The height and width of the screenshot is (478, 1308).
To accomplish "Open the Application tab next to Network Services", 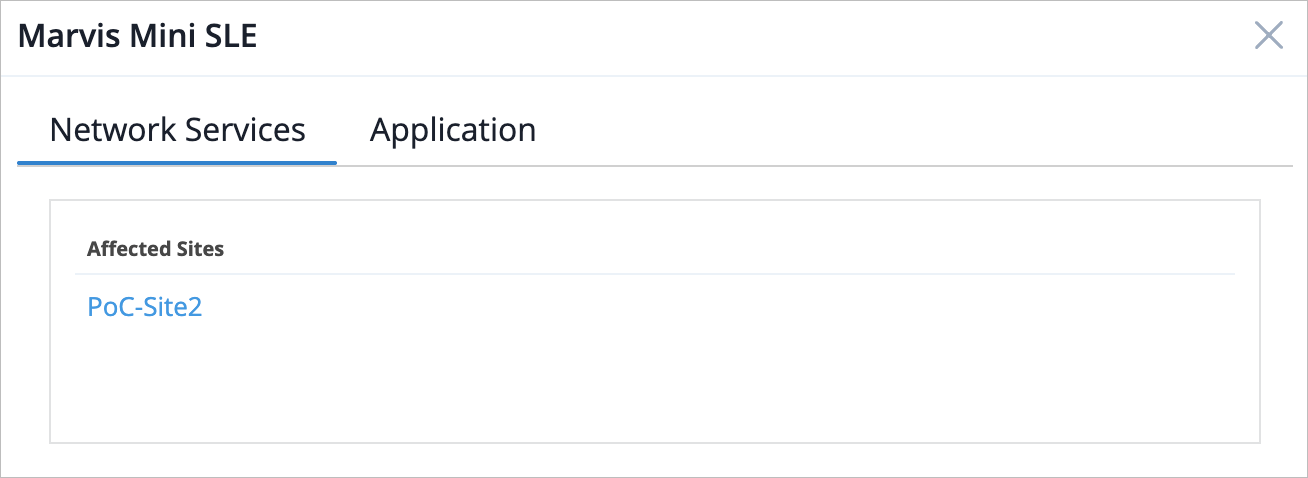I will pyautogui.click(x=452, y=130).
